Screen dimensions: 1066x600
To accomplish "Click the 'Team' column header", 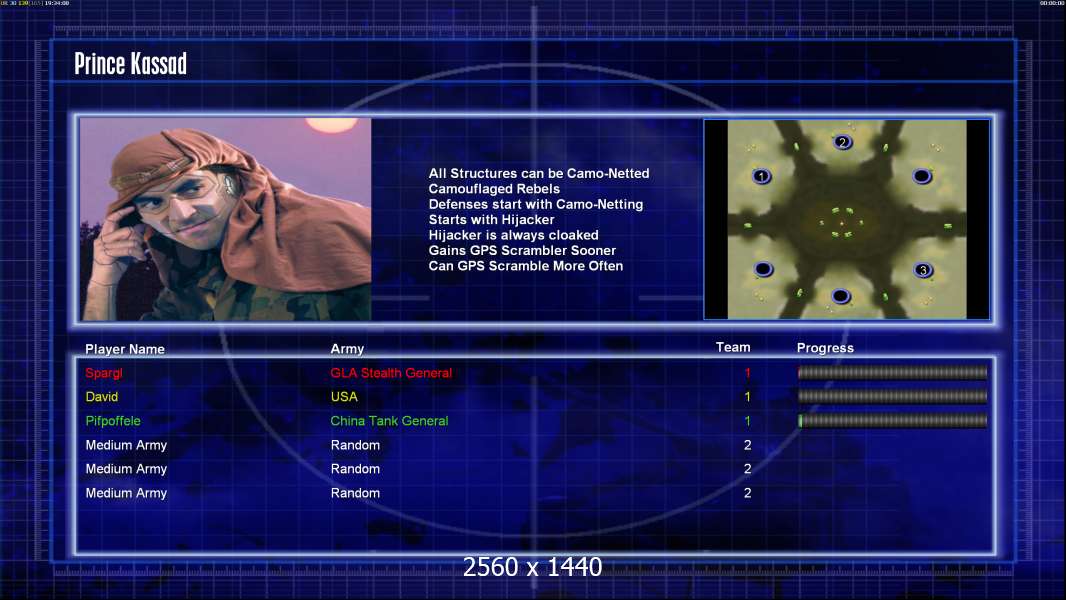I will click(733, 347).
